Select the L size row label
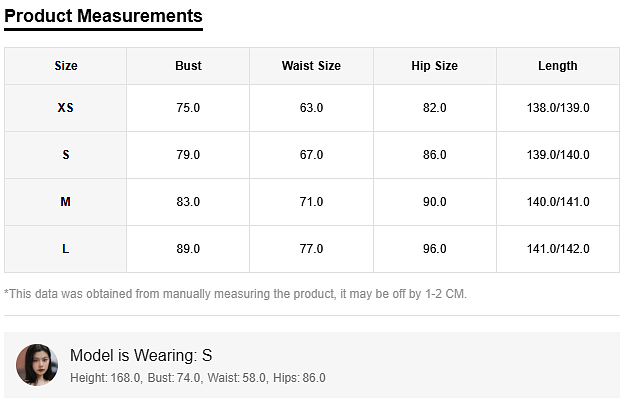The image size is (629, 403). point(66,249)
